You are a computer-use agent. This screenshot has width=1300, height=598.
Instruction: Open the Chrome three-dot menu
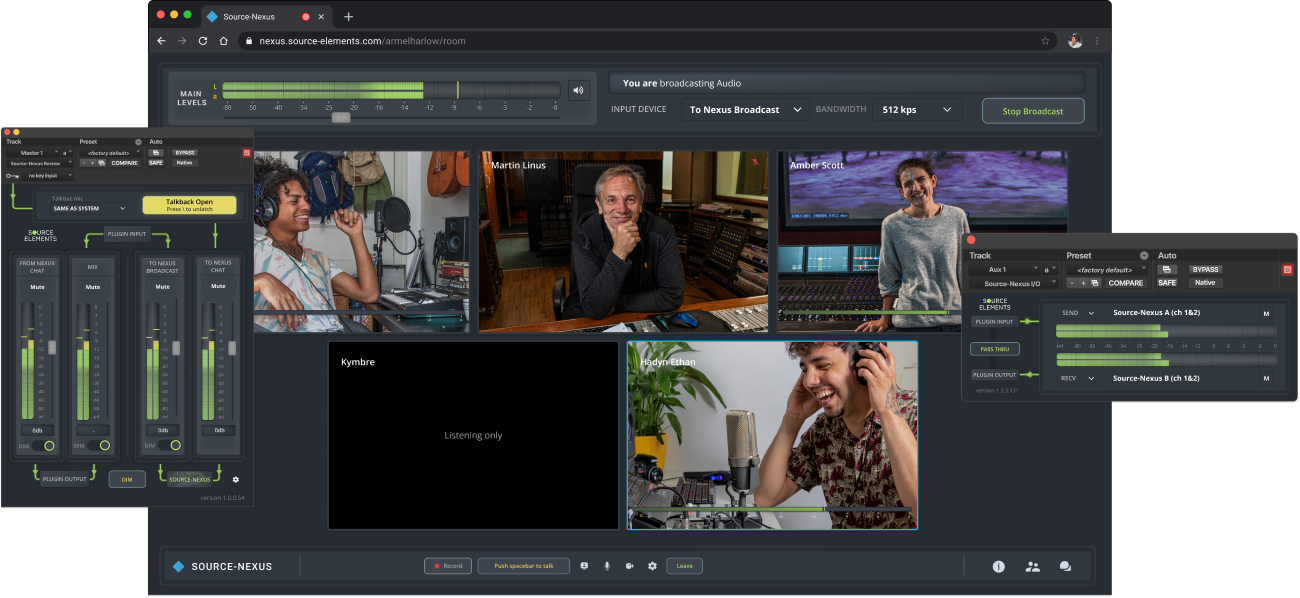tap(1096, 40)
